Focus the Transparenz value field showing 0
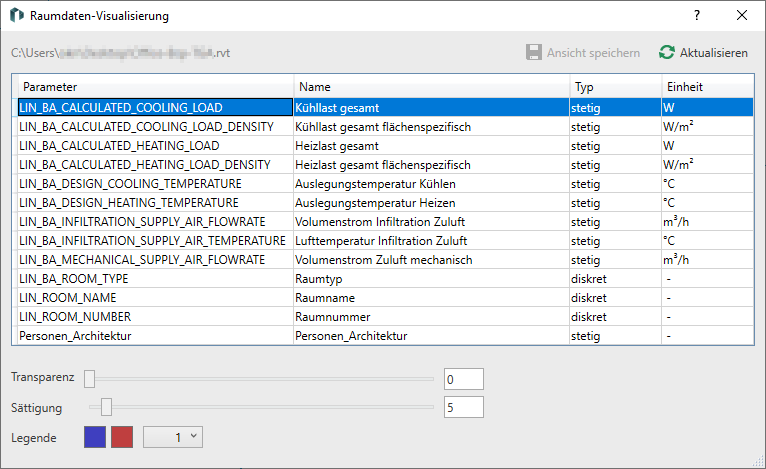This screenshot has height=469, width=766. pyautogui.click(x=464, y=379)
